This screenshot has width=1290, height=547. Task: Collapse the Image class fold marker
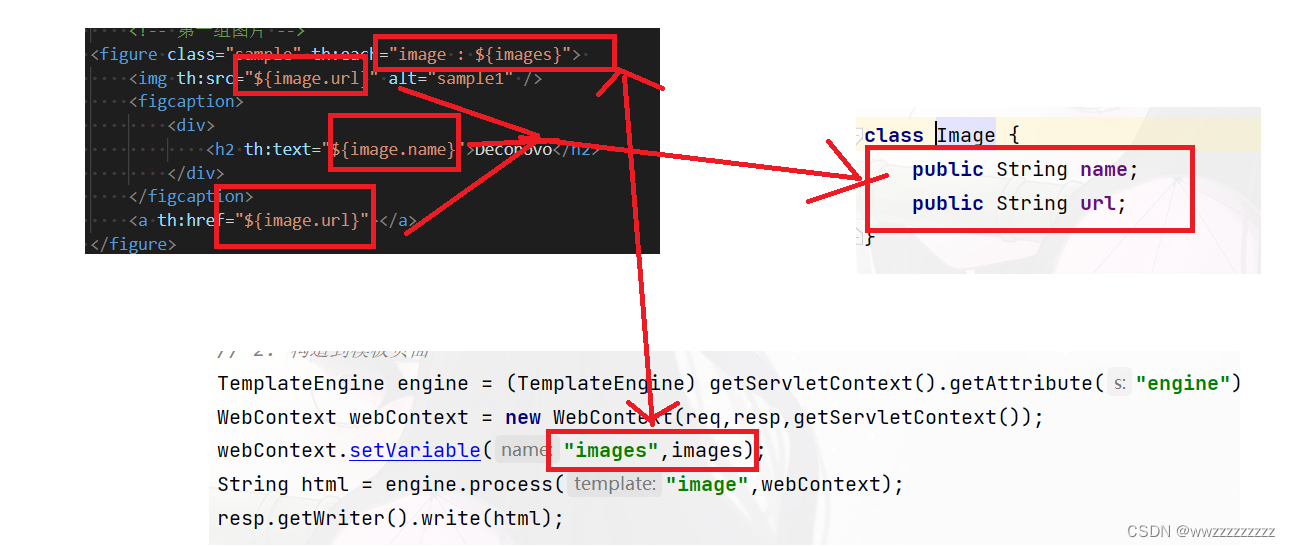(x=860, y=135)
